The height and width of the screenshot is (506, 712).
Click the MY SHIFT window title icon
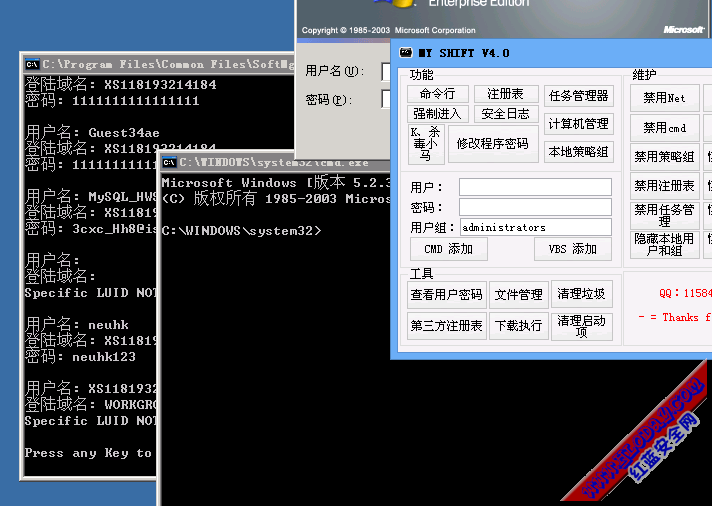pyautogui.click(x=405, y=53)
